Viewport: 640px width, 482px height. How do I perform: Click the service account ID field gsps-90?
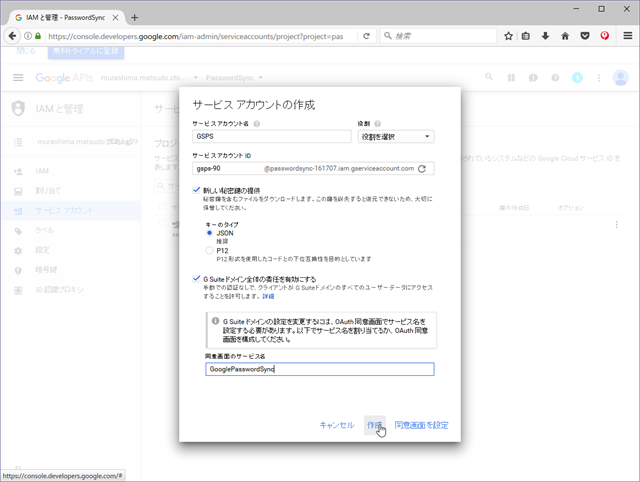[313, 169]
